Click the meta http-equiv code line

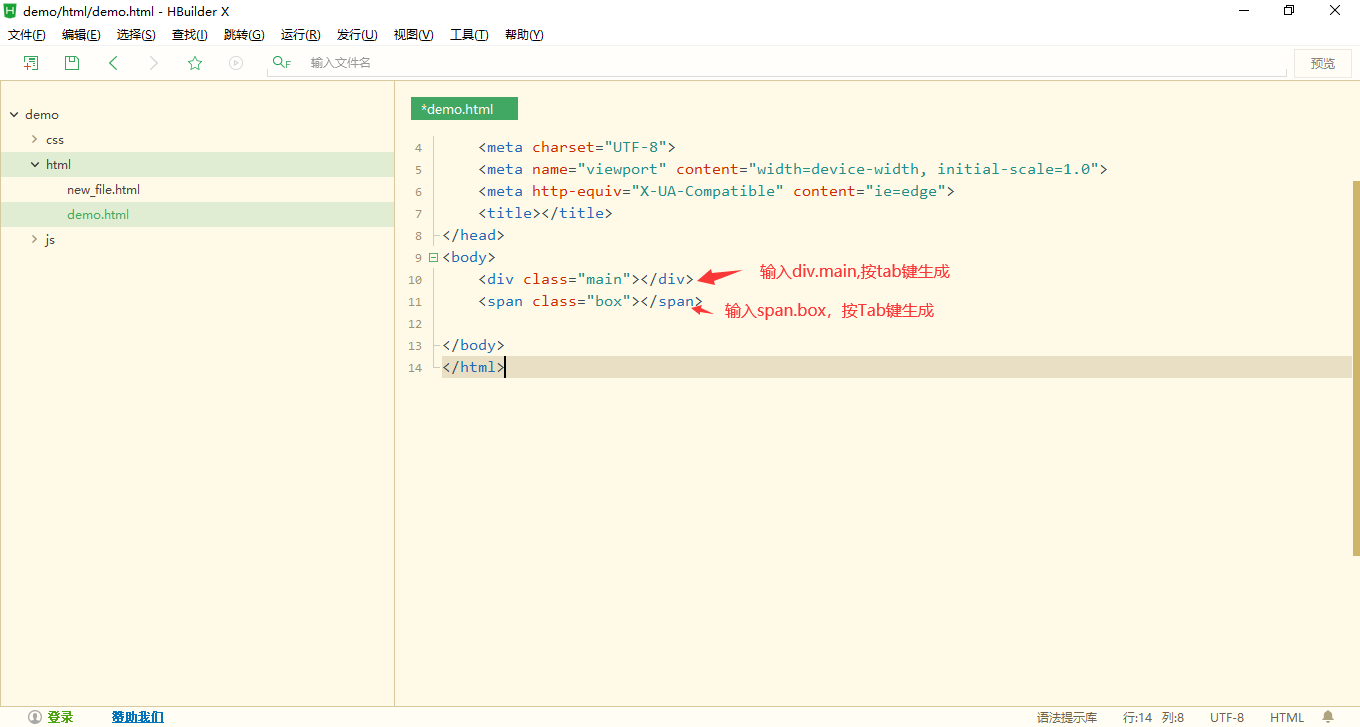pos(717,191)
